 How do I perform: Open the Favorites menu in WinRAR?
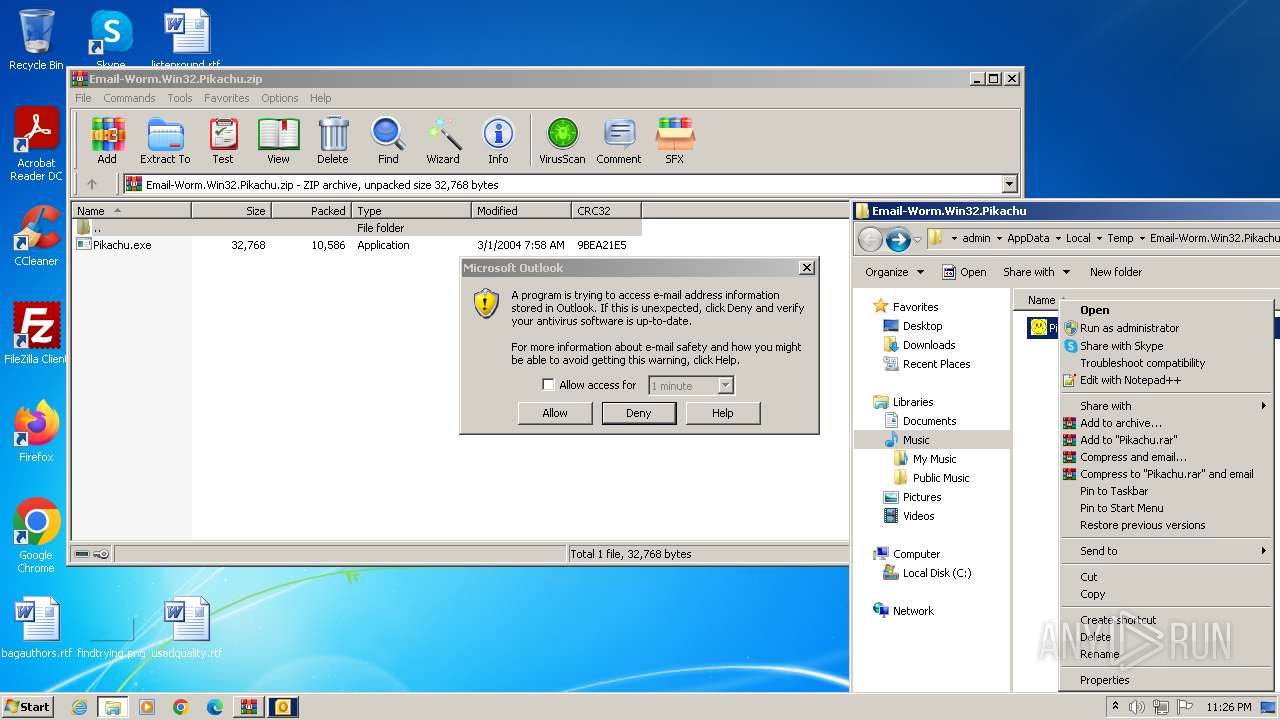tap(227, 98)
